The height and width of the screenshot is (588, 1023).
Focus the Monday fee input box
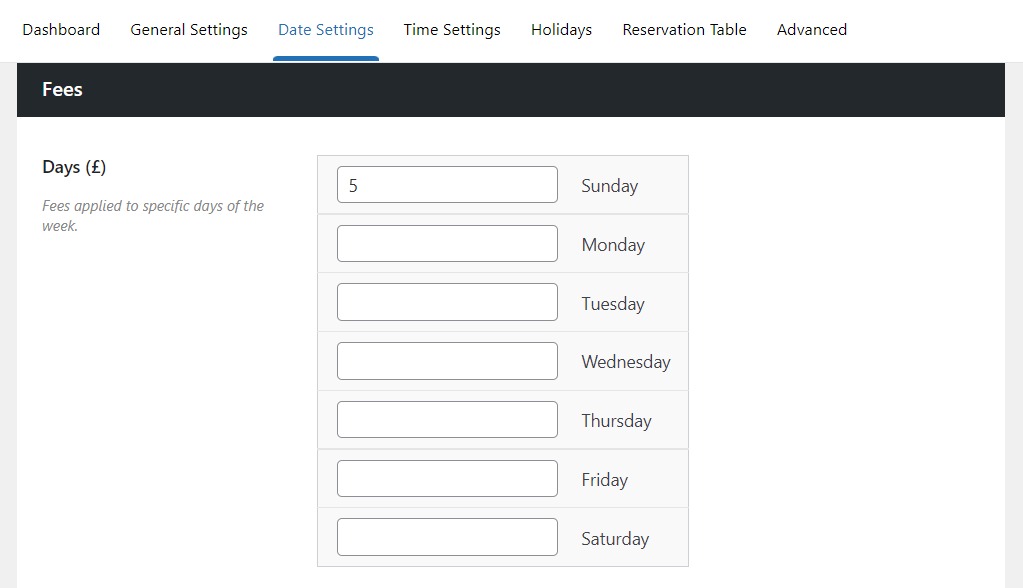click(x=447, y=244)
